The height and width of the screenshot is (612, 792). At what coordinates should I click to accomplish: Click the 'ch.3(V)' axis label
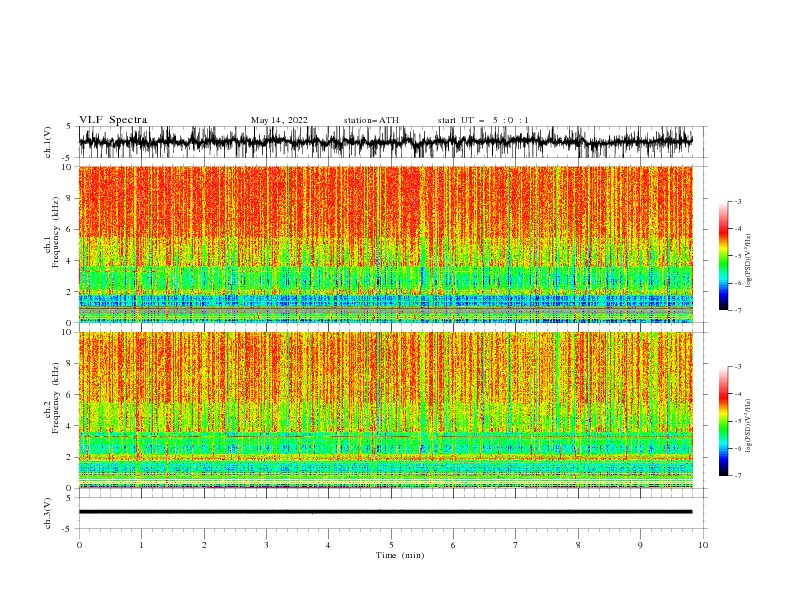pyautogui.click(x=48, y=513)
